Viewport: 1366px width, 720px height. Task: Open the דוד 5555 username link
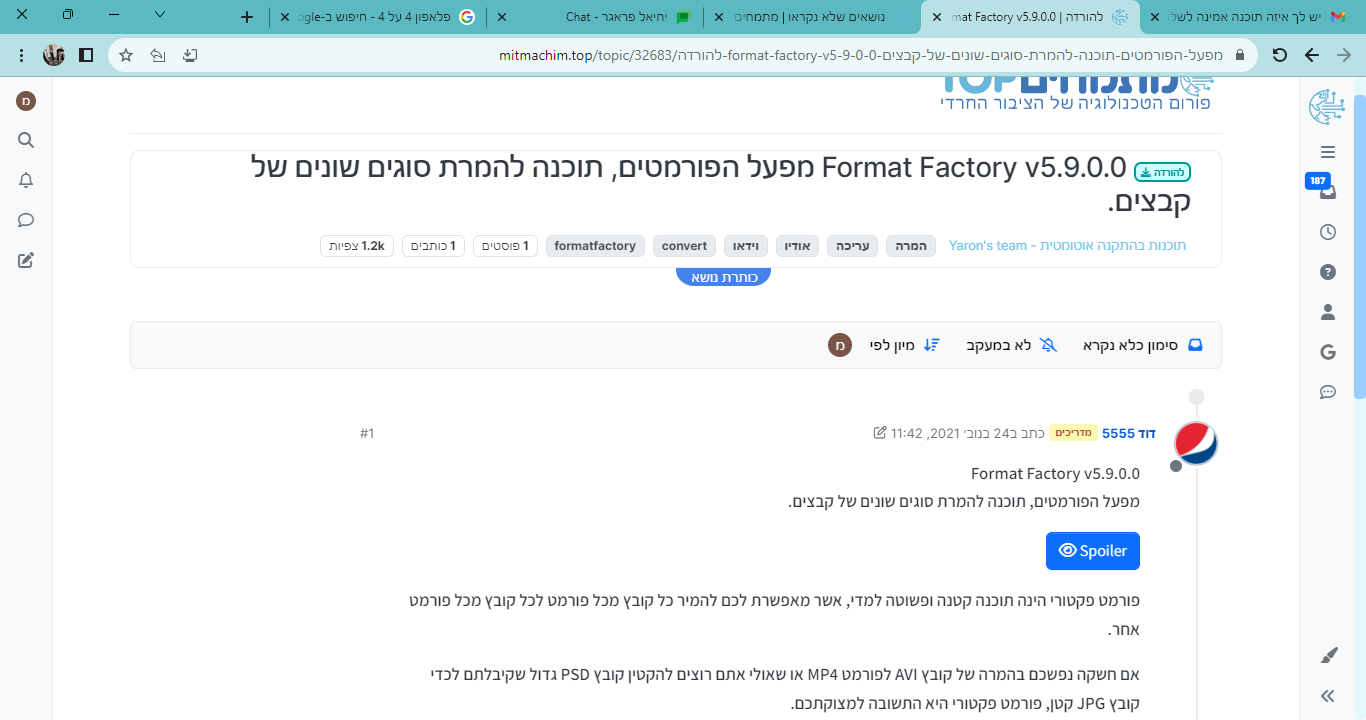pos(1129,433)
